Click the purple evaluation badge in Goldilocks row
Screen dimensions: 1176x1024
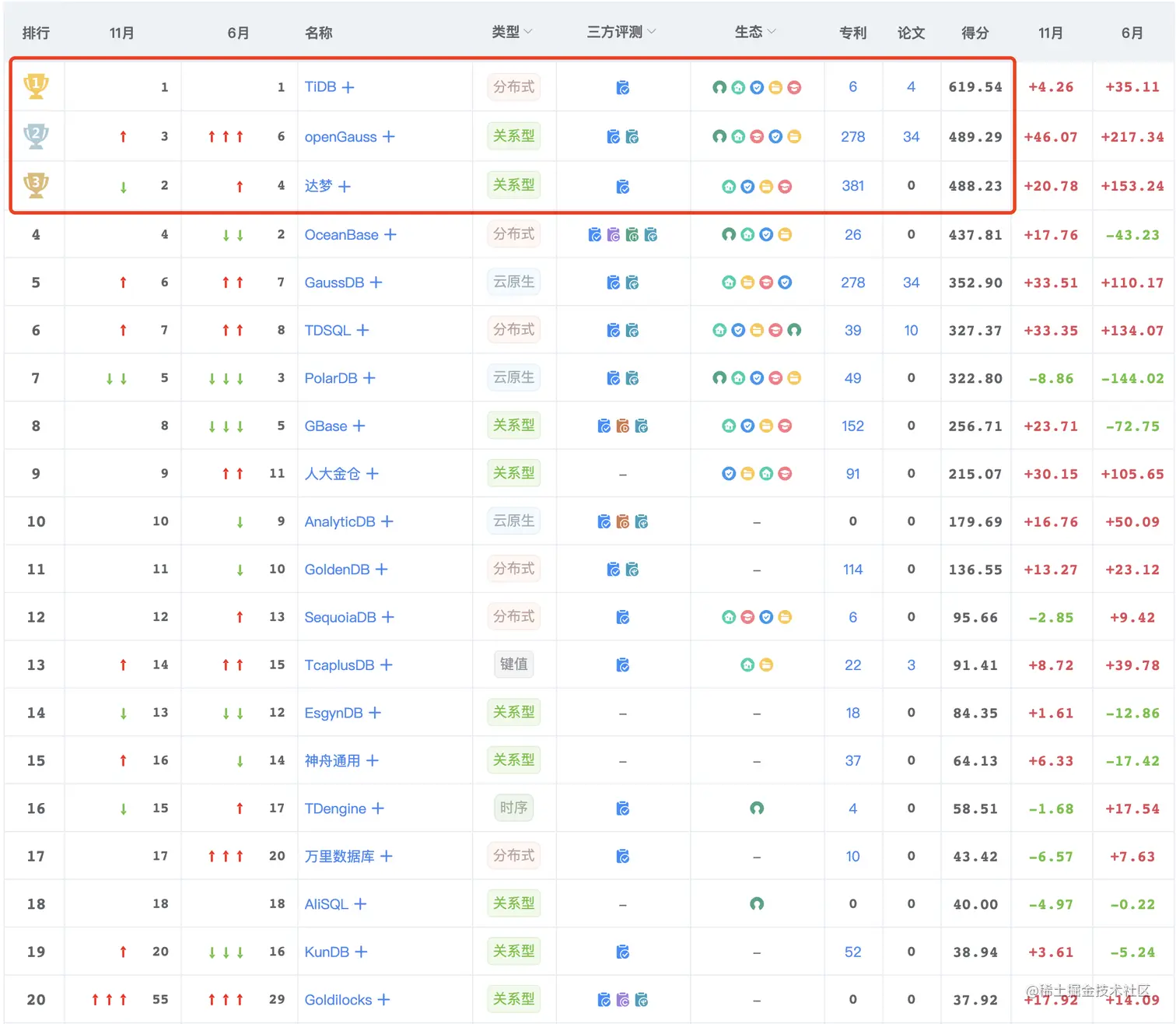[623, 1000]
